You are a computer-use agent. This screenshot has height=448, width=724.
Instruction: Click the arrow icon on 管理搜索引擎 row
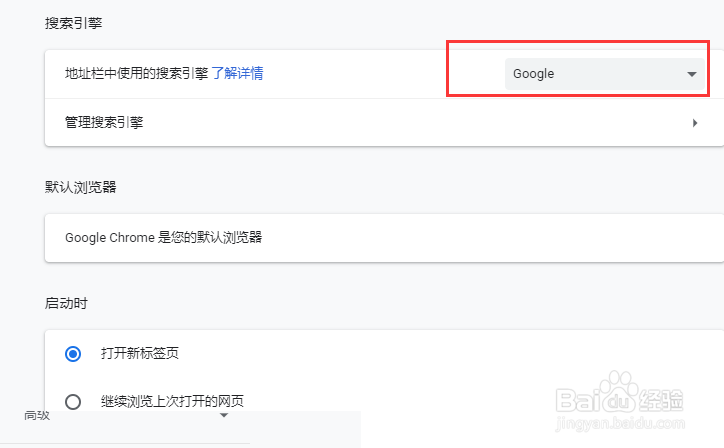[694, 123]
